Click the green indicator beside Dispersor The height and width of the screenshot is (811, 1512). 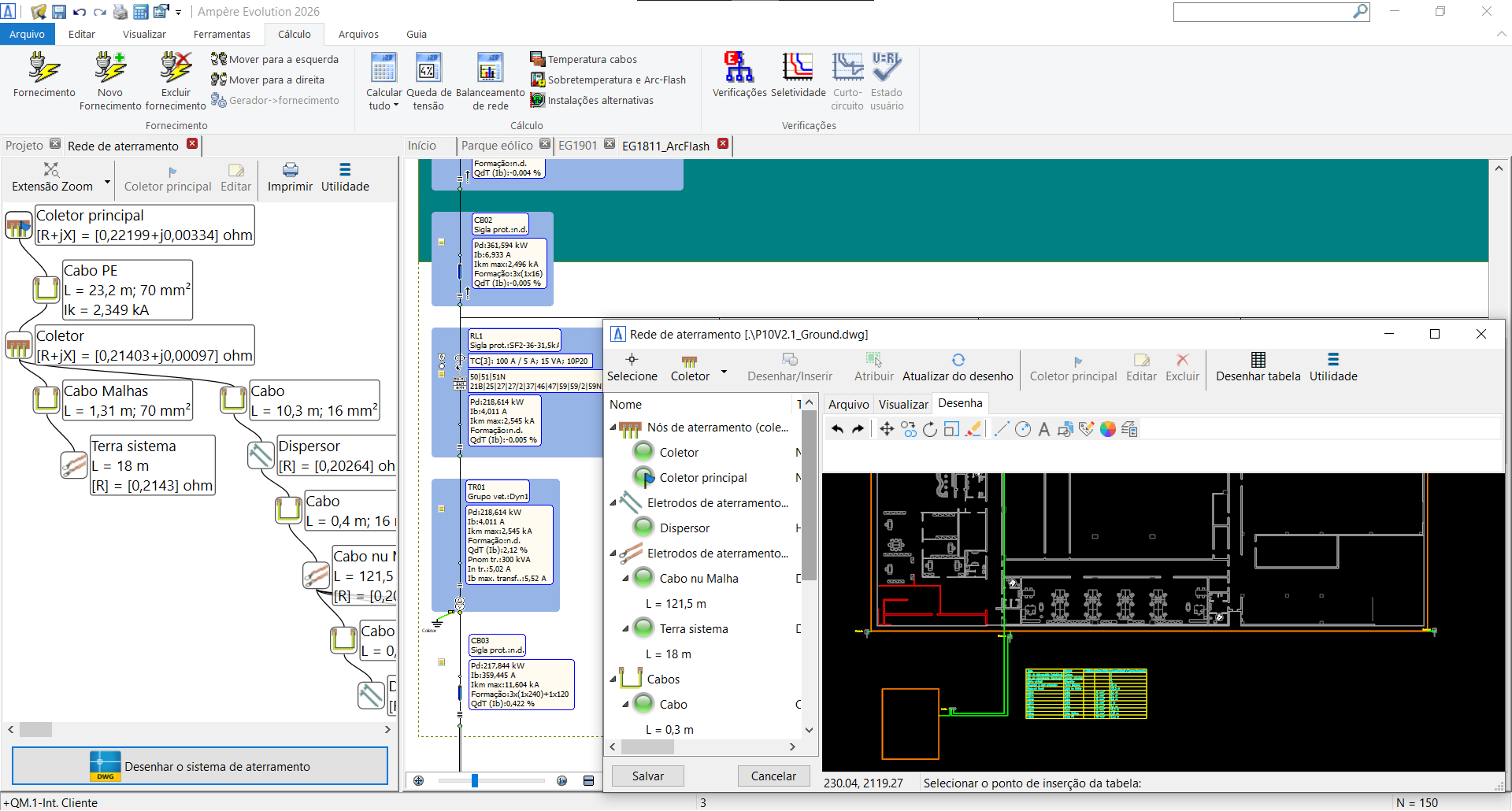644,528
